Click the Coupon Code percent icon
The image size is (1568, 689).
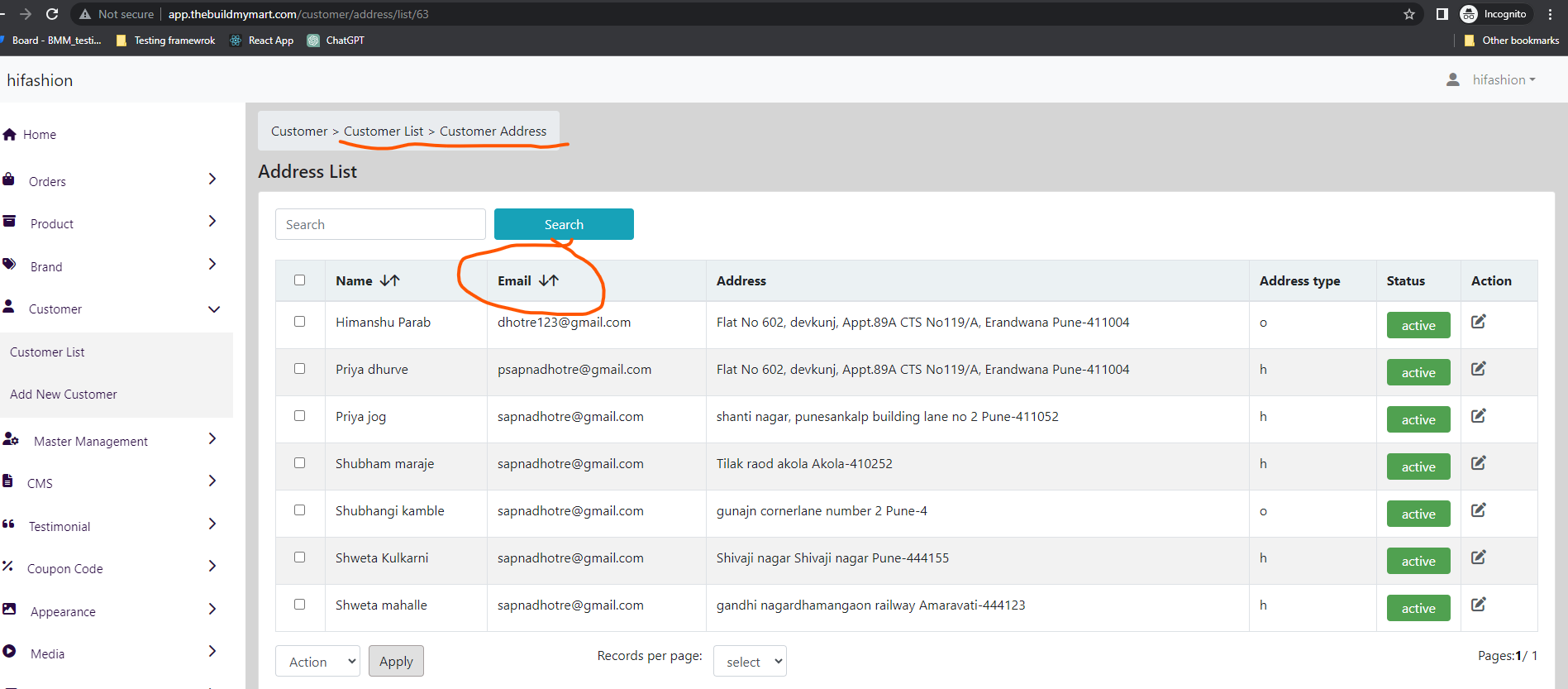click(7, 567)
